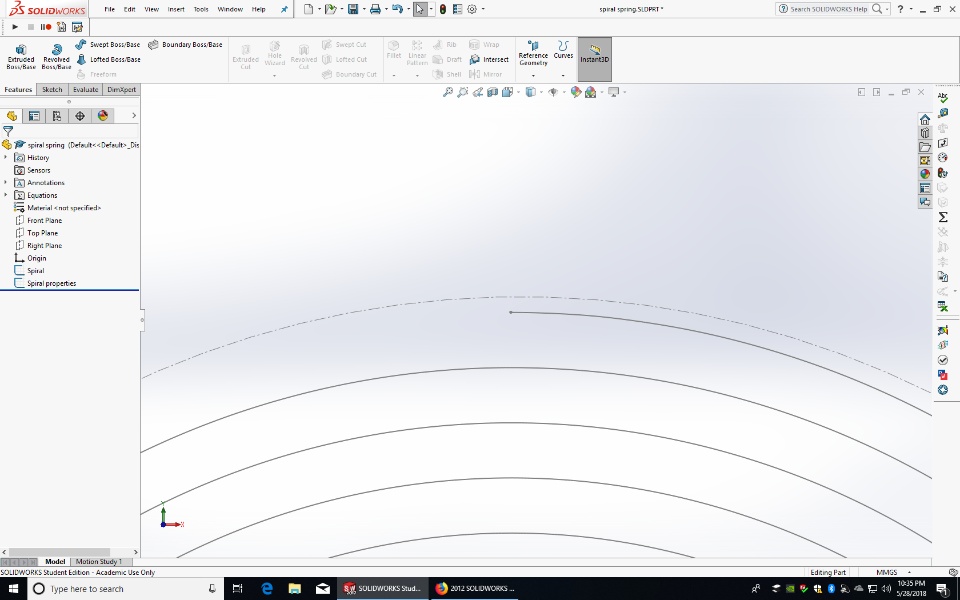Toggle the Select cursor tool
This screenshot has width=960, height=600.
(x=420, y=9)
